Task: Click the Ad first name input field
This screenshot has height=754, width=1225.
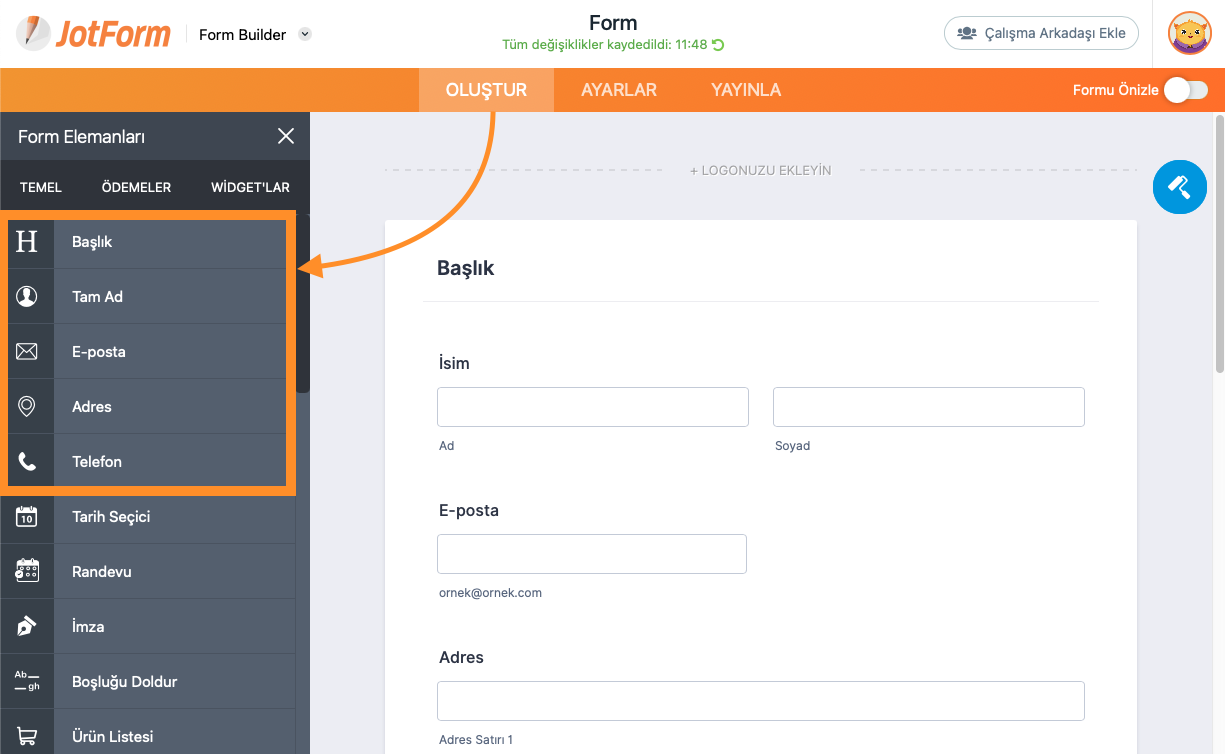Action: point(593,407)
